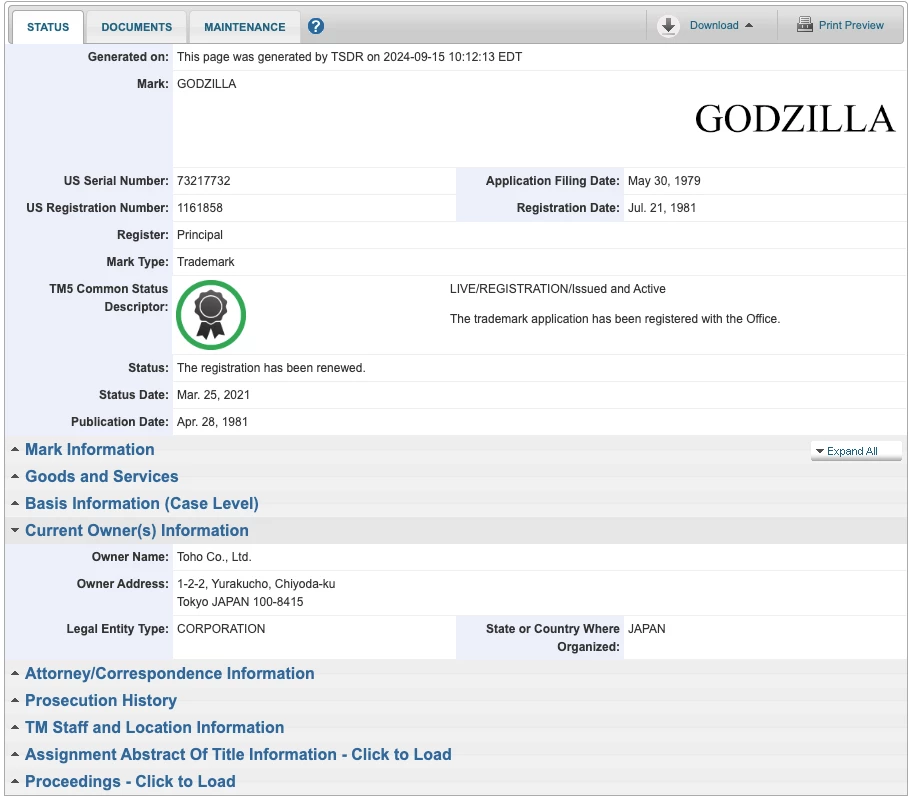Click the Principal register value
The width and height of the screenshot is (909, 799).
pyautogui.click(x=199, y=235)
